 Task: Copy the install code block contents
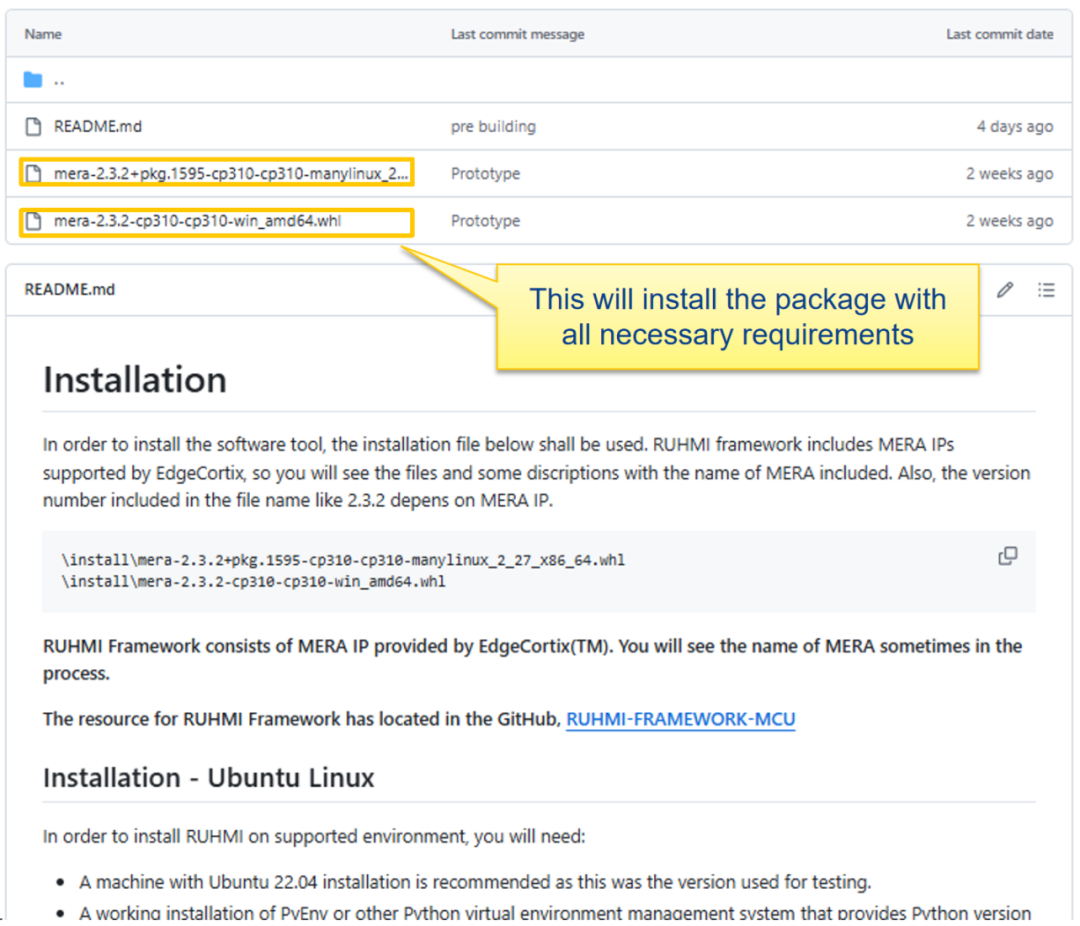1008,556
